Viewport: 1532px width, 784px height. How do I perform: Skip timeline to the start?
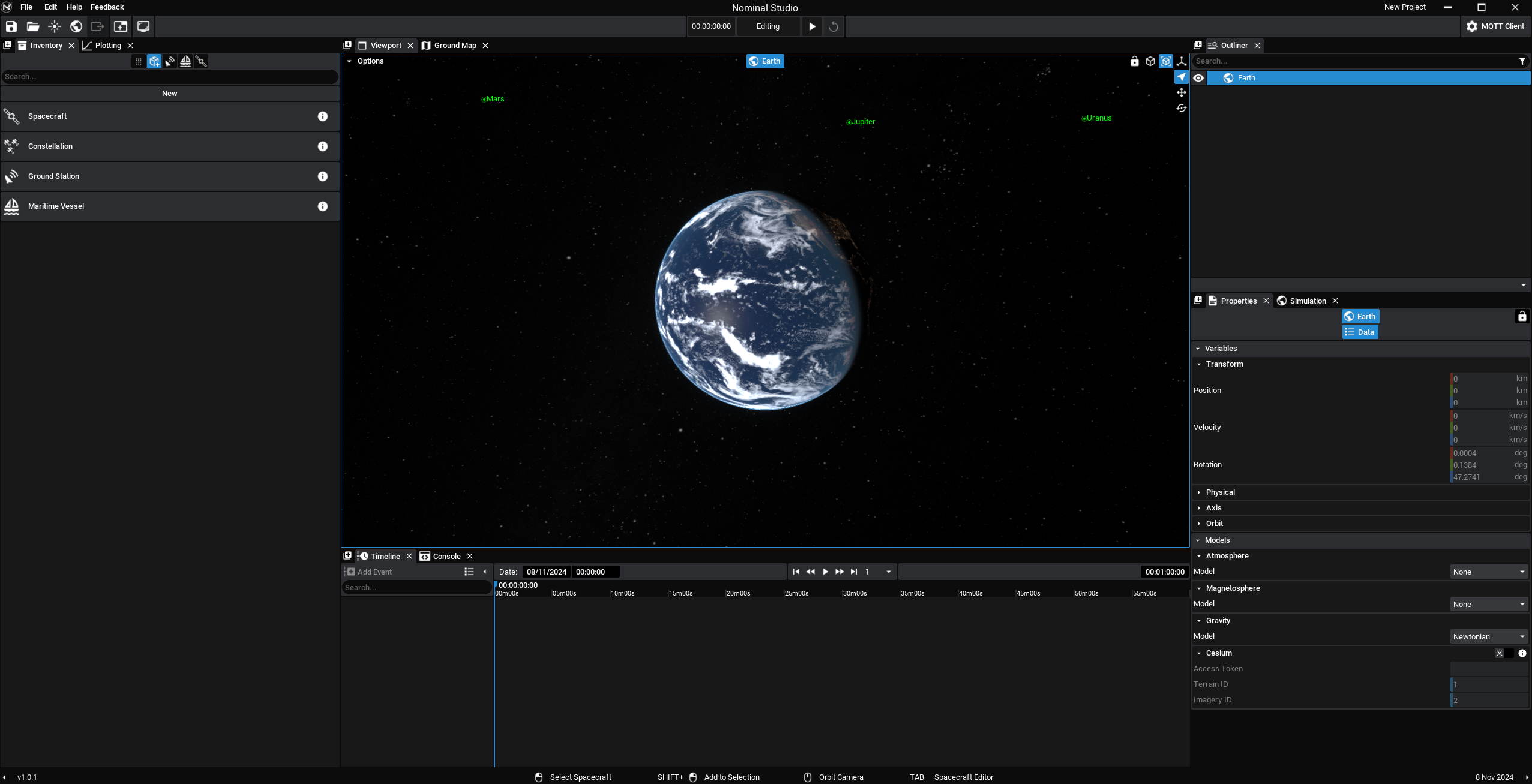[796, 572]
